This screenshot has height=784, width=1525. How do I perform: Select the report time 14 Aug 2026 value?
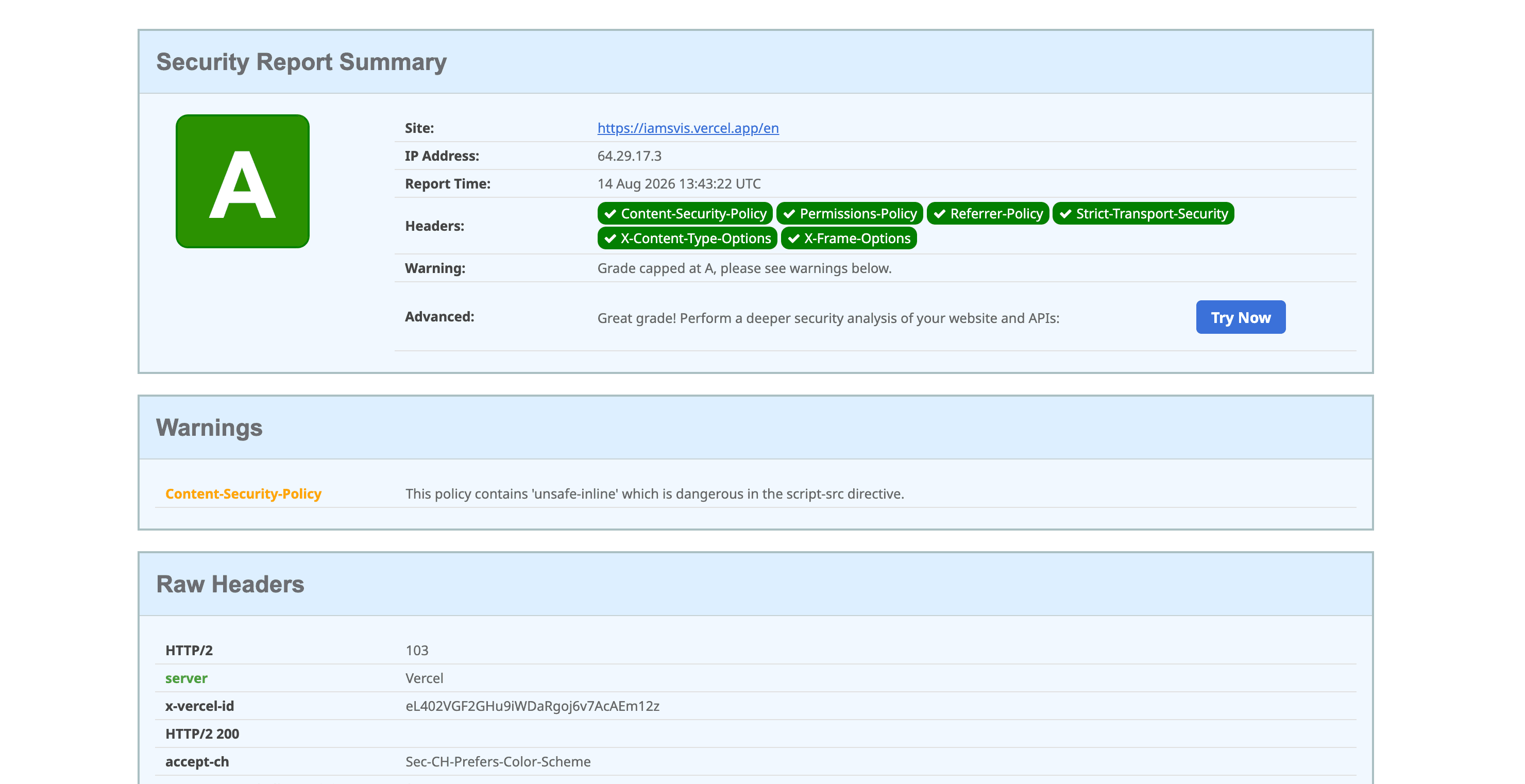click(x=679, y=183)
